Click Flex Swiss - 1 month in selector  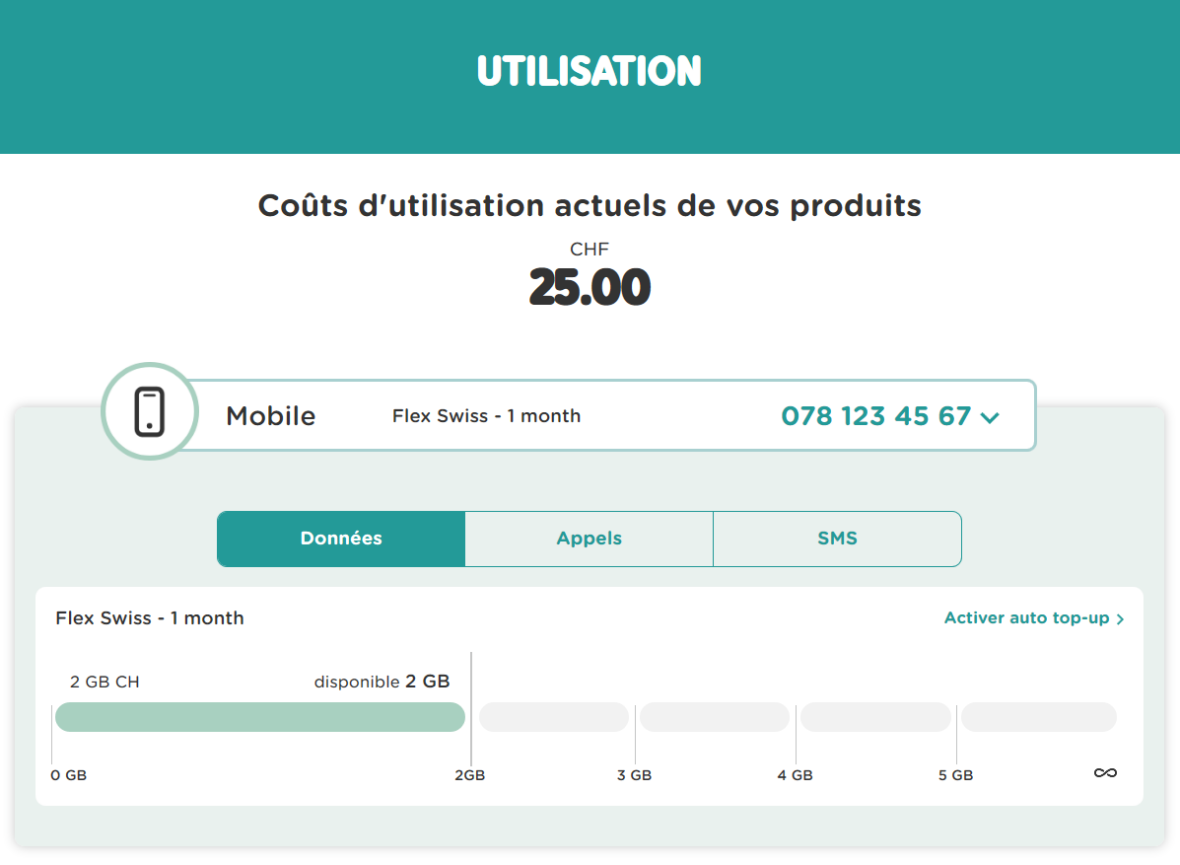point(486,416)
